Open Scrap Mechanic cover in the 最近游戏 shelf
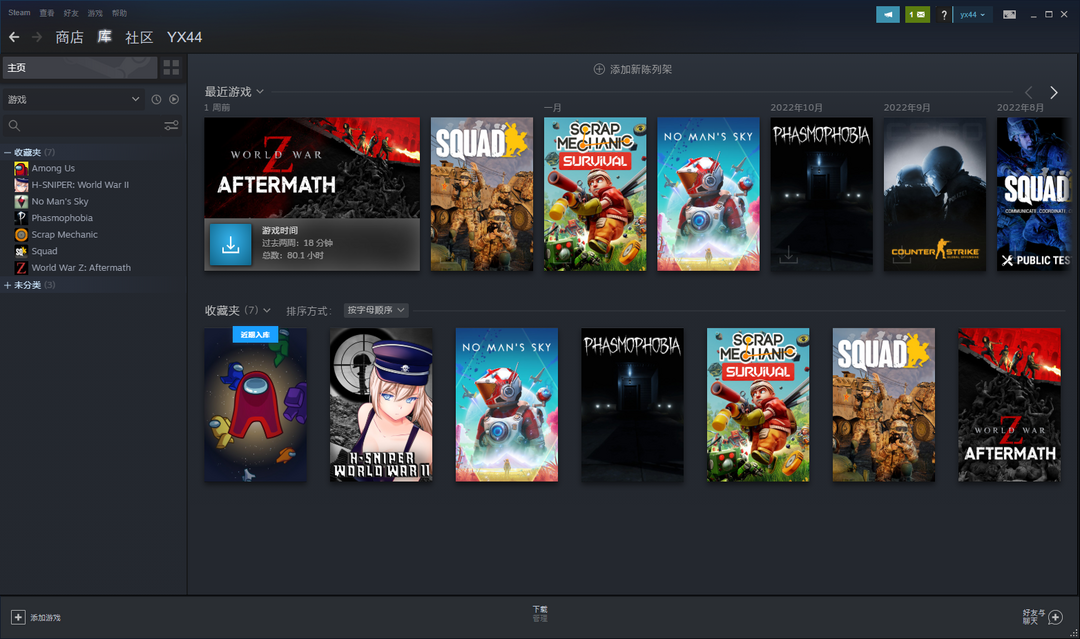 595,194
